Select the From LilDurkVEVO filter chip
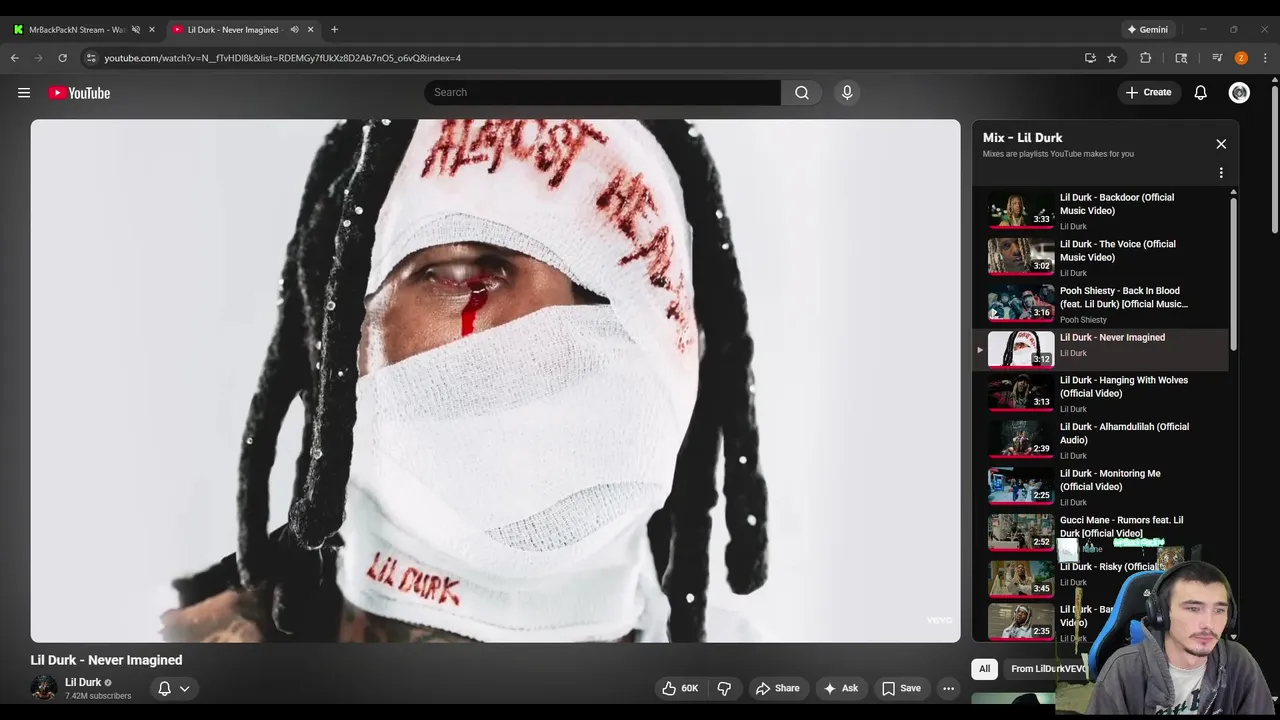 coord(1047,669)
